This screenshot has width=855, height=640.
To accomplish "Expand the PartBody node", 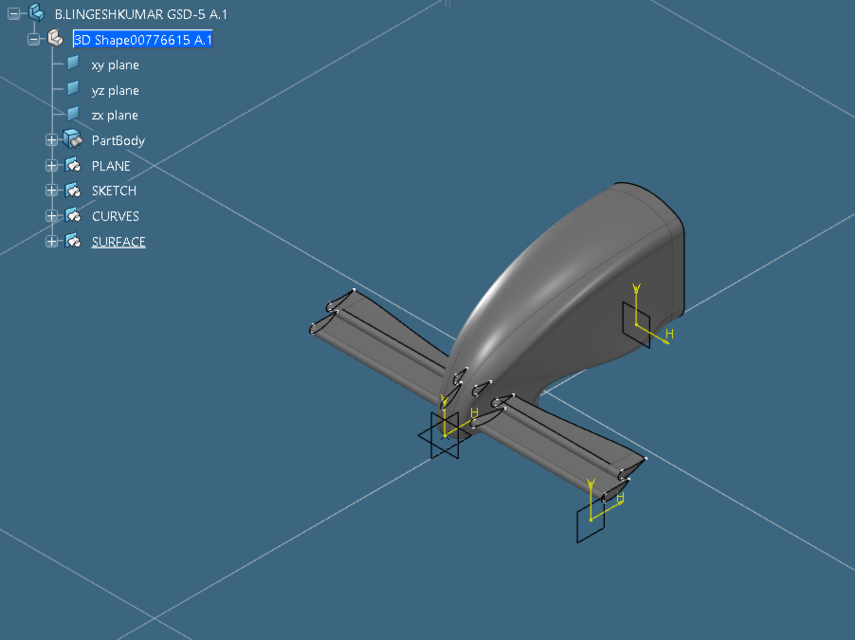I will (x=51, y=140).
